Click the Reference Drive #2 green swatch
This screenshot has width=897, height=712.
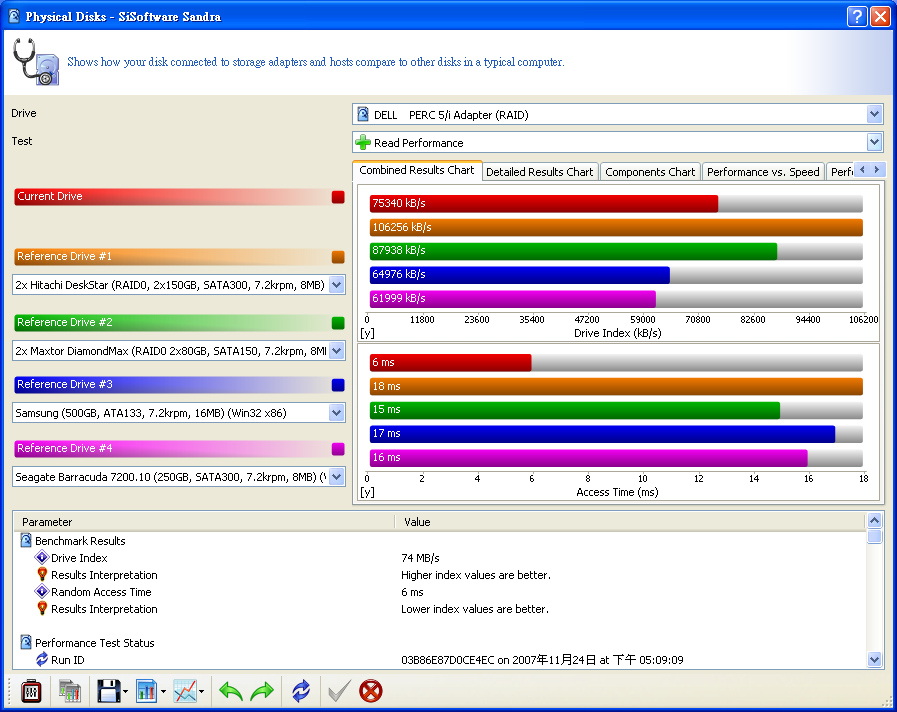click(x=338, y=323)
